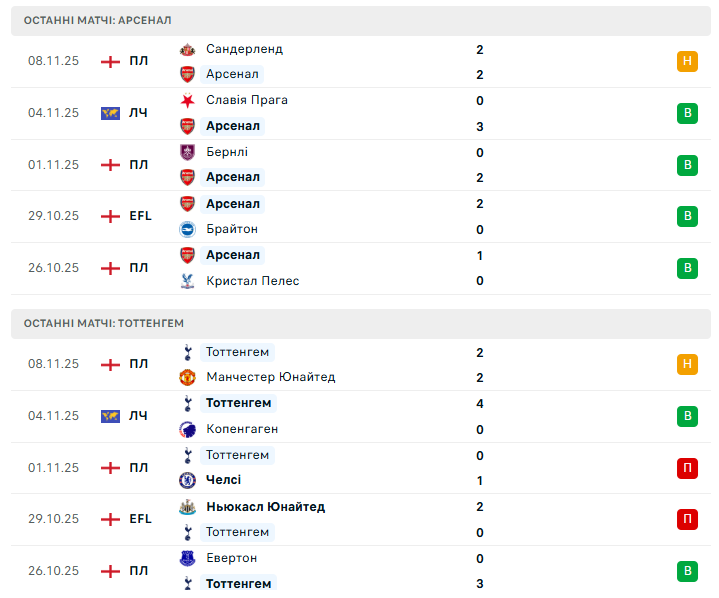Viewport: 719px width, 598px height.
Task: Click the Newcastle United crest icon
Action: (x=187, y=507)
